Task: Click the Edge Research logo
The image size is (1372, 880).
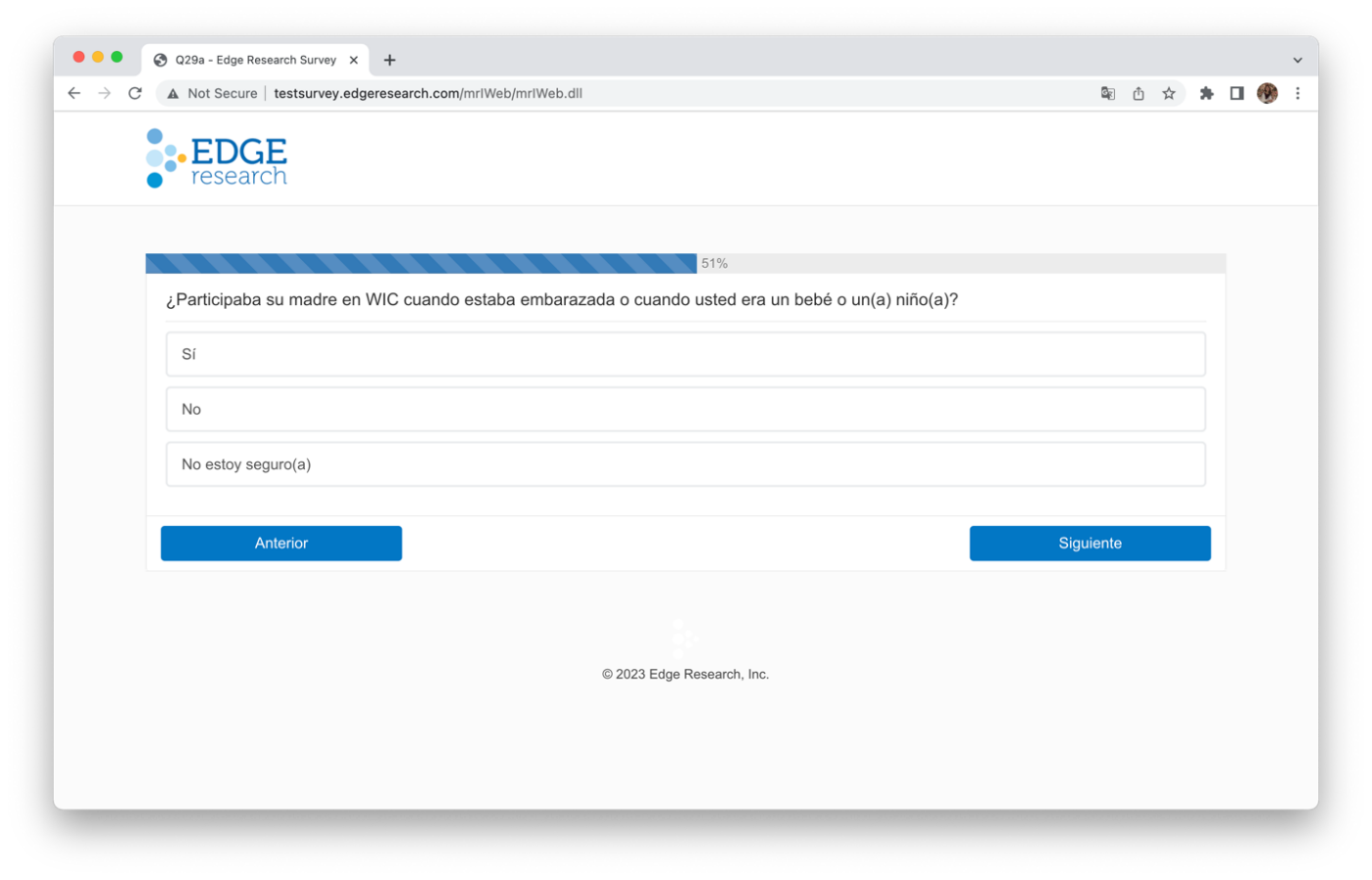Action: 217,158
